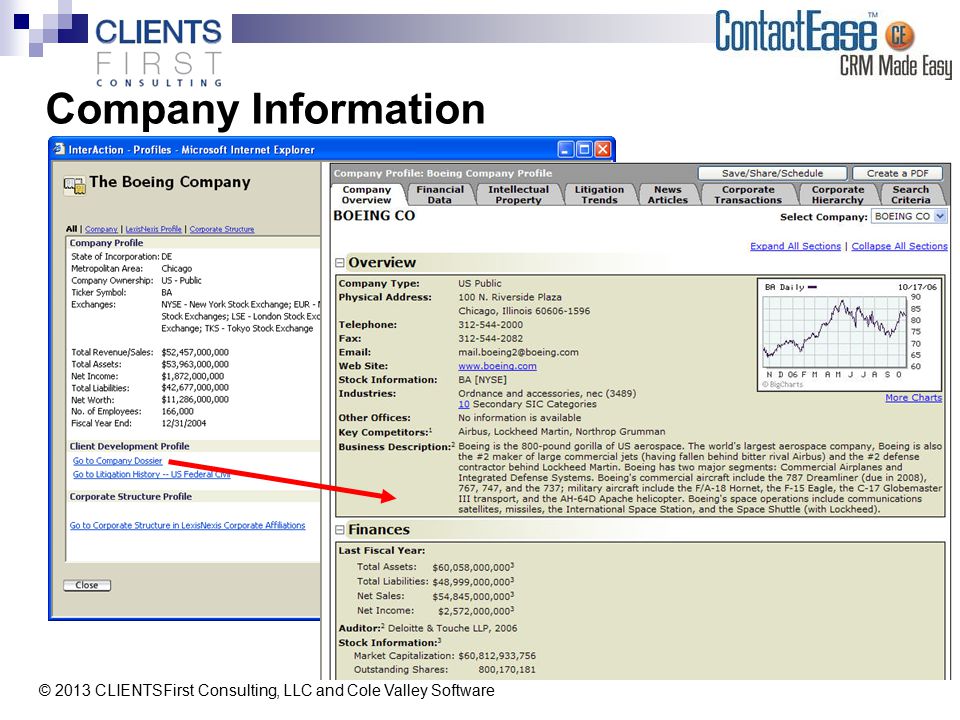
Task: Click the Save/Share/Schedule button
Action: [772, 173]
